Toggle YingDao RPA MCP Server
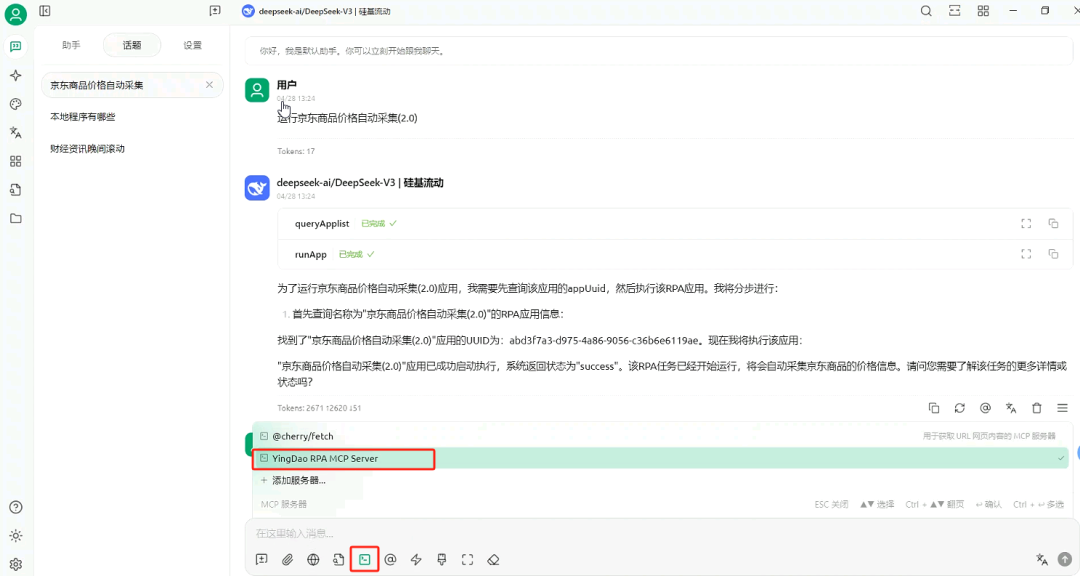The height and width of the screenshot is (576, 1080). (663, 458)
